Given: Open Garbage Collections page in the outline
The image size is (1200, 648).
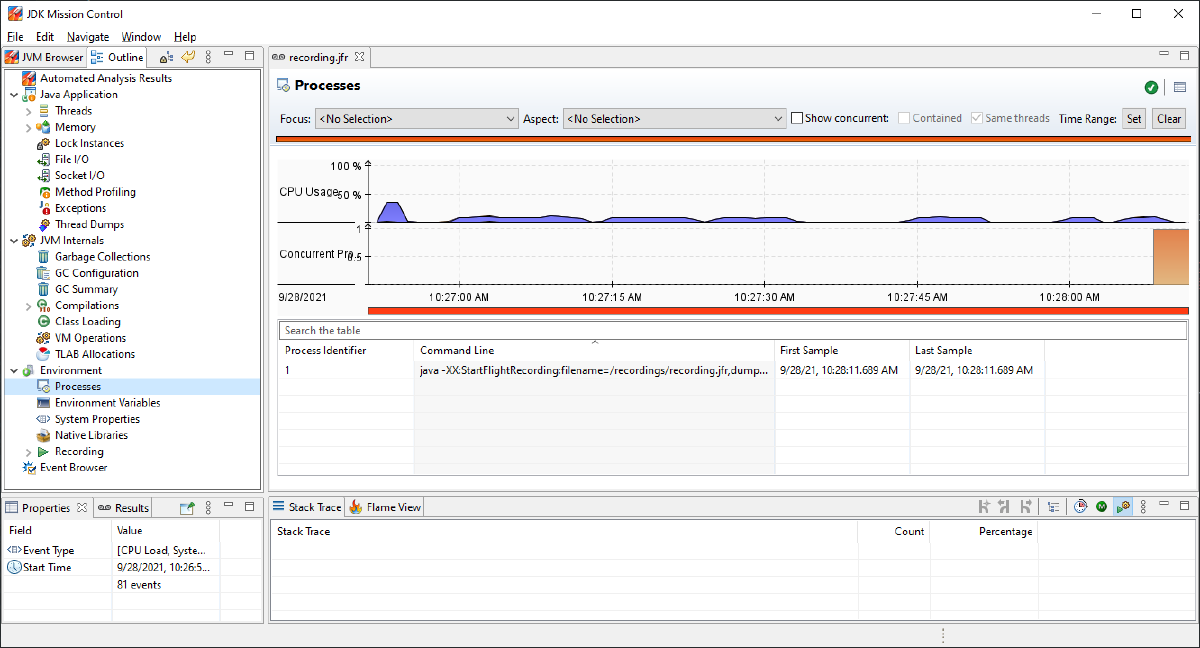Looking at the screenshot, I should click(x=102, y=257).
